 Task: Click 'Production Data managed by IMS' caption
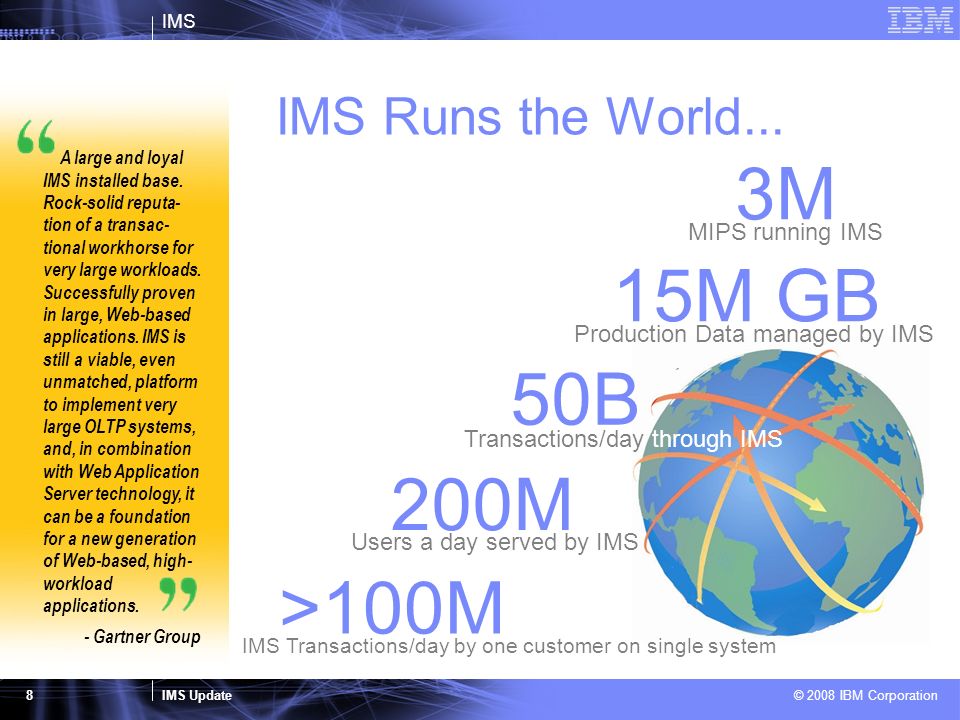coord(753,334)
